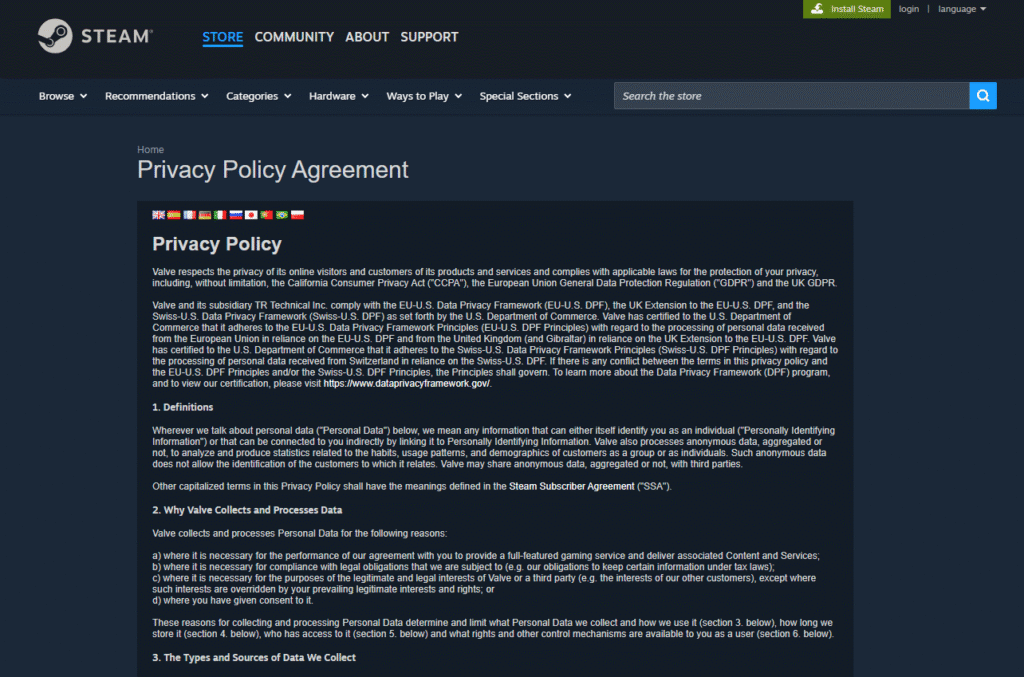
Task: Go to the SUPPORT menu item
Action: pyautogui.click(x=429, y=37)
